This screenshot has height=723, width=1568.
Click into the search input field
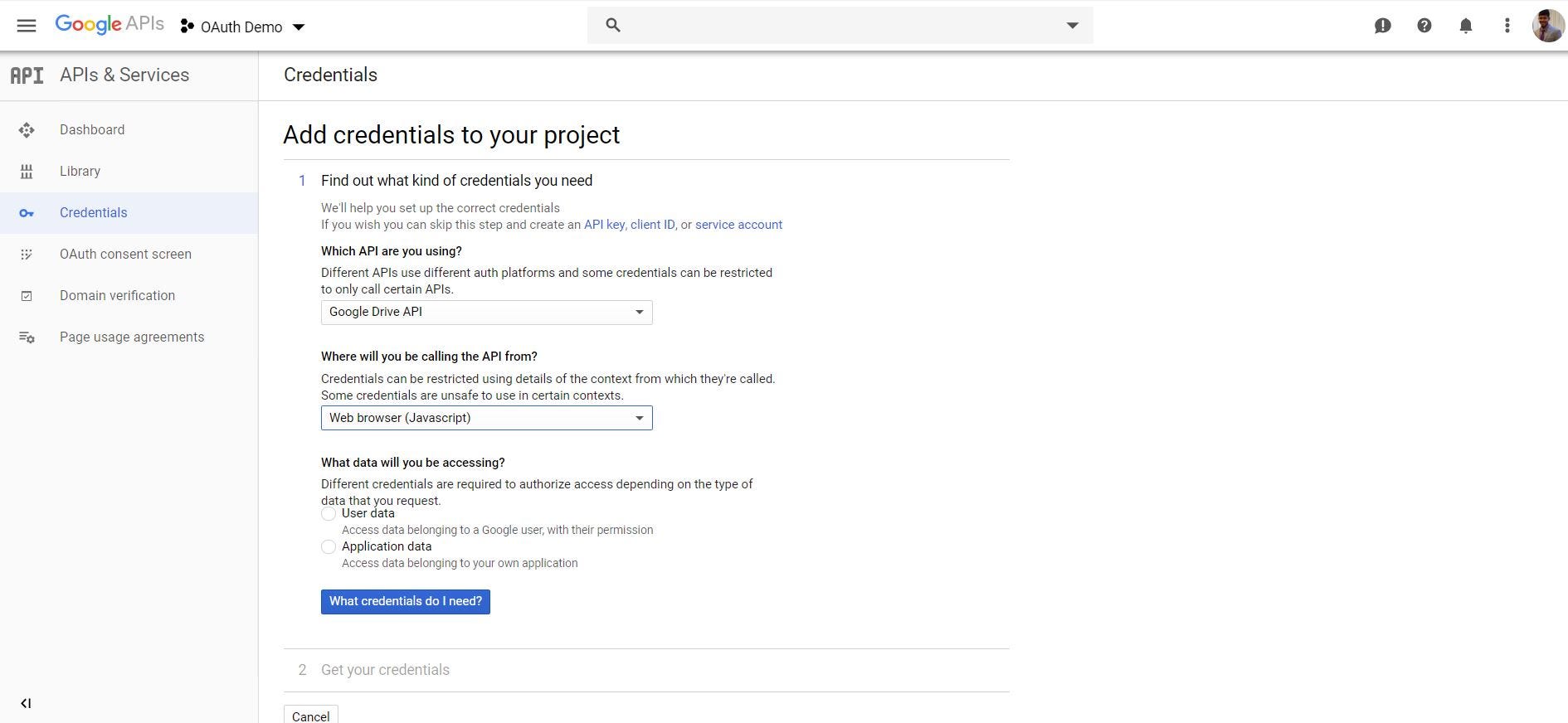click(840, 25)
